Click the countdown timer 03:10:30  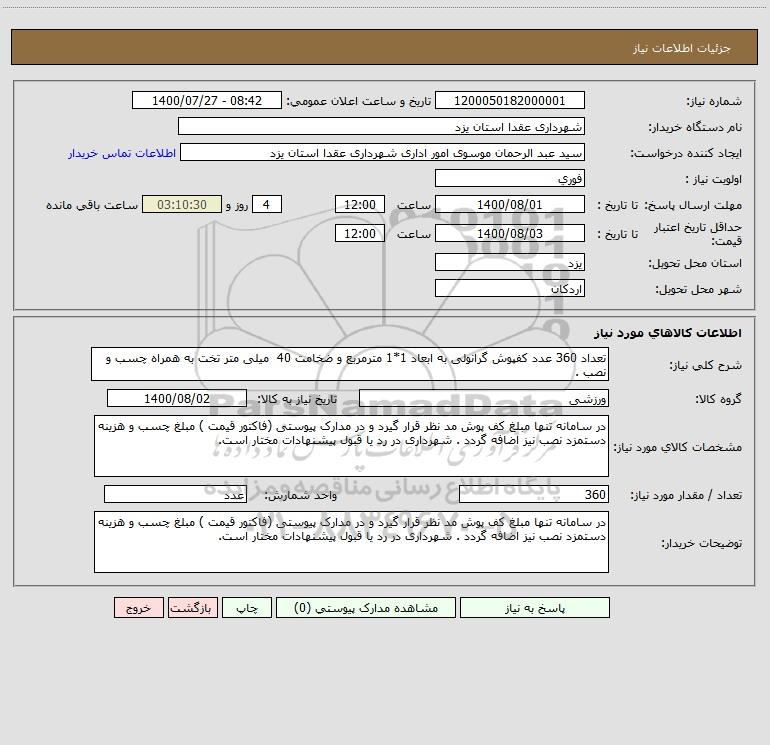coord(182,204)
